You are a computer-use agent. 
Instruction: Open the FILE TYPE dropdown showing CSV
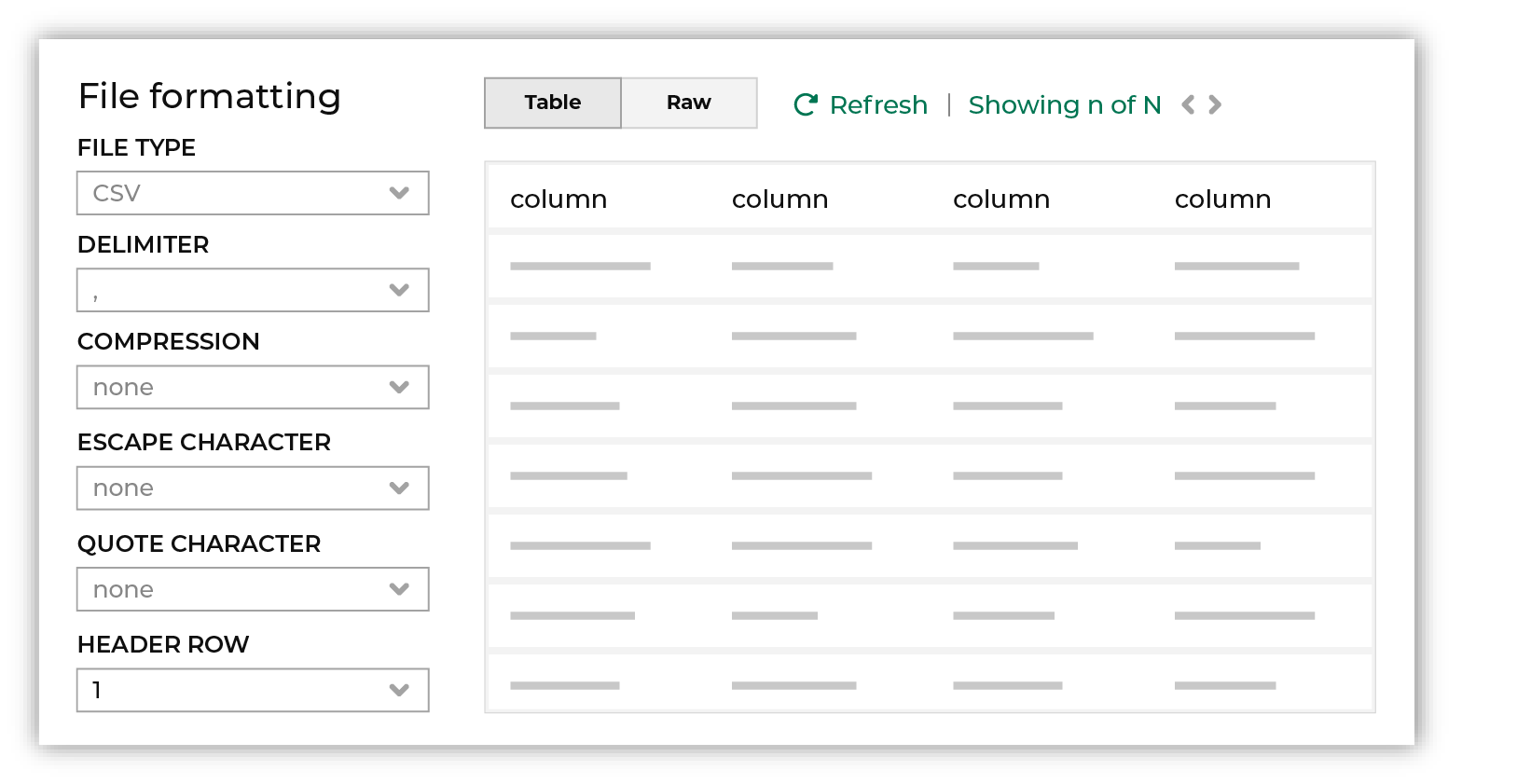pyautogui.click(x=253, y=193)
